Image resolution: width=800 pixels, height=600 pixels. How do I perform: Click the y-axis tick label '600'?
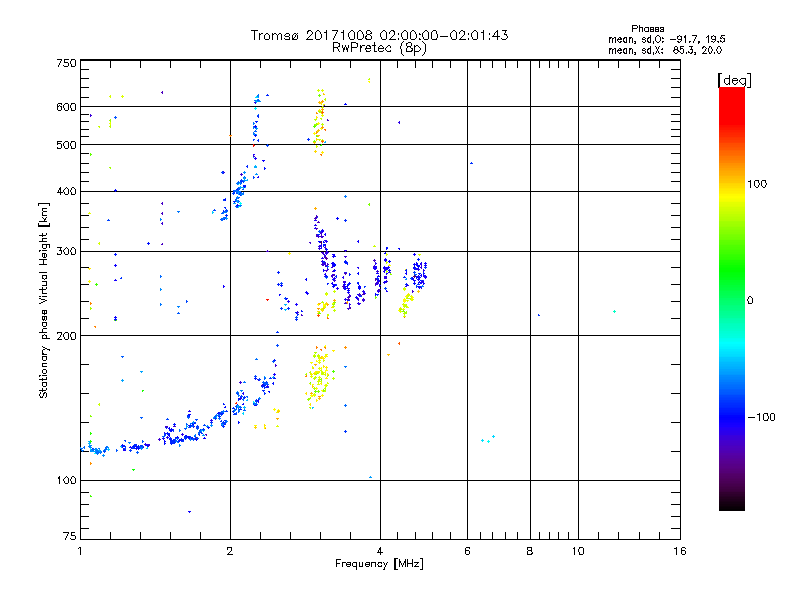66,107
